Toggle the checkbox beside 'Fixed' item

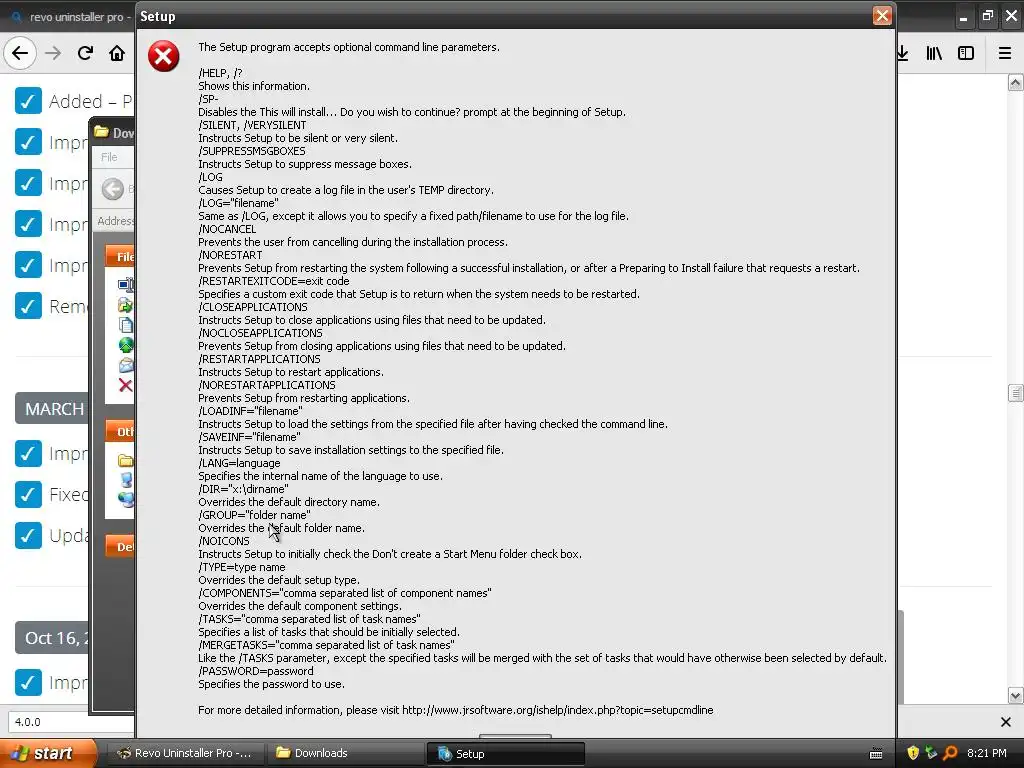tap(28, 494)
